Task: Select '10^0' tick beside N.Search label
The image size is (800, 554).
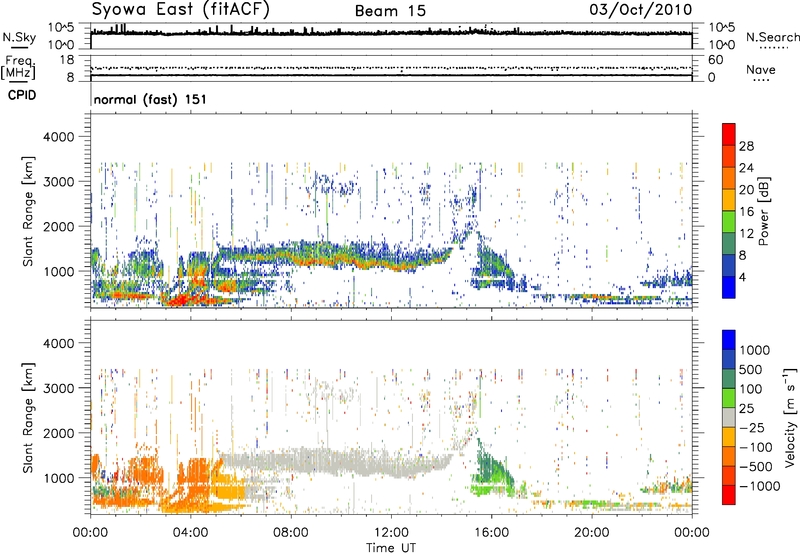Action: pos(721,45)
